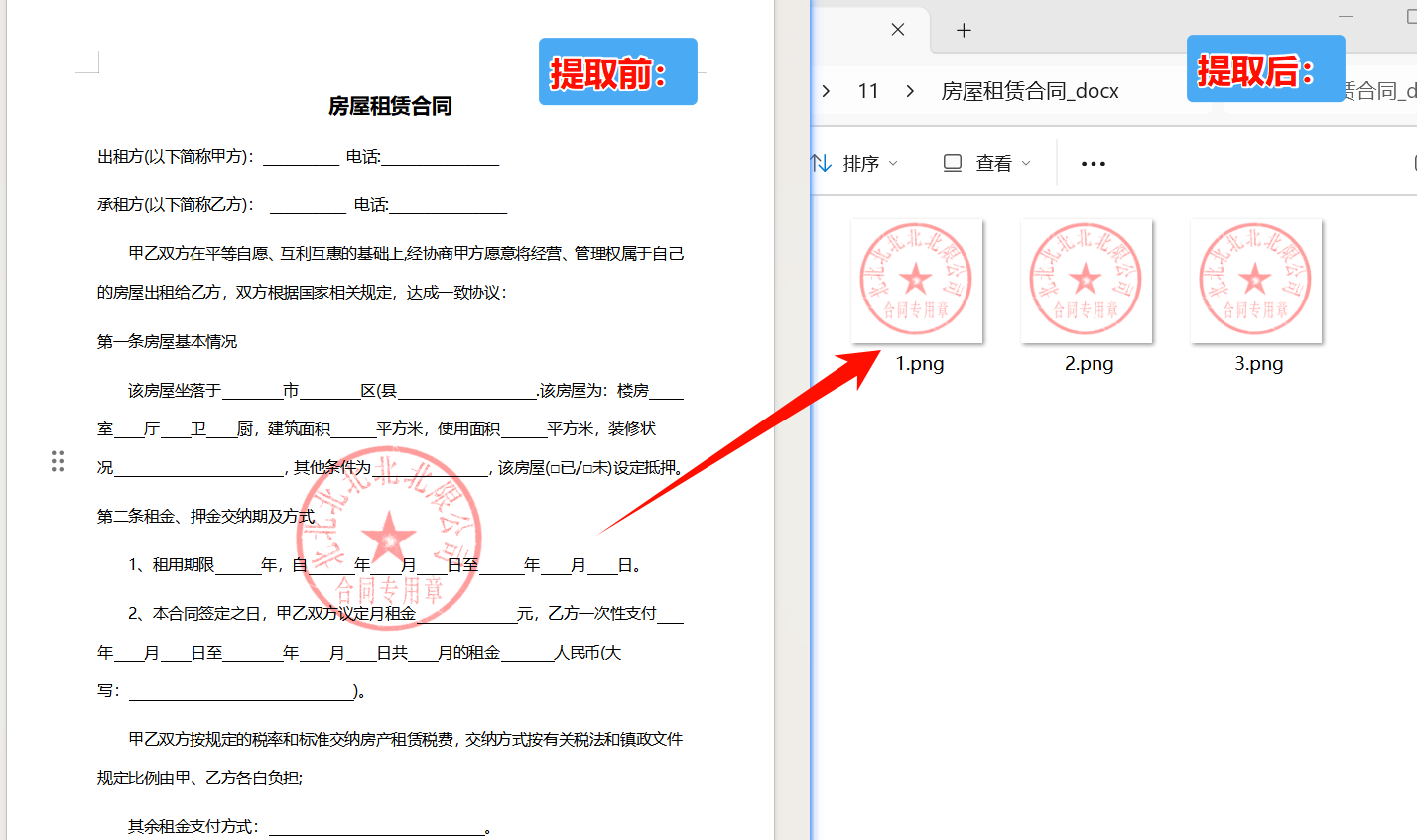Click the 提取前 blue label
This screenshot has height=840, width=1417.
617,71
